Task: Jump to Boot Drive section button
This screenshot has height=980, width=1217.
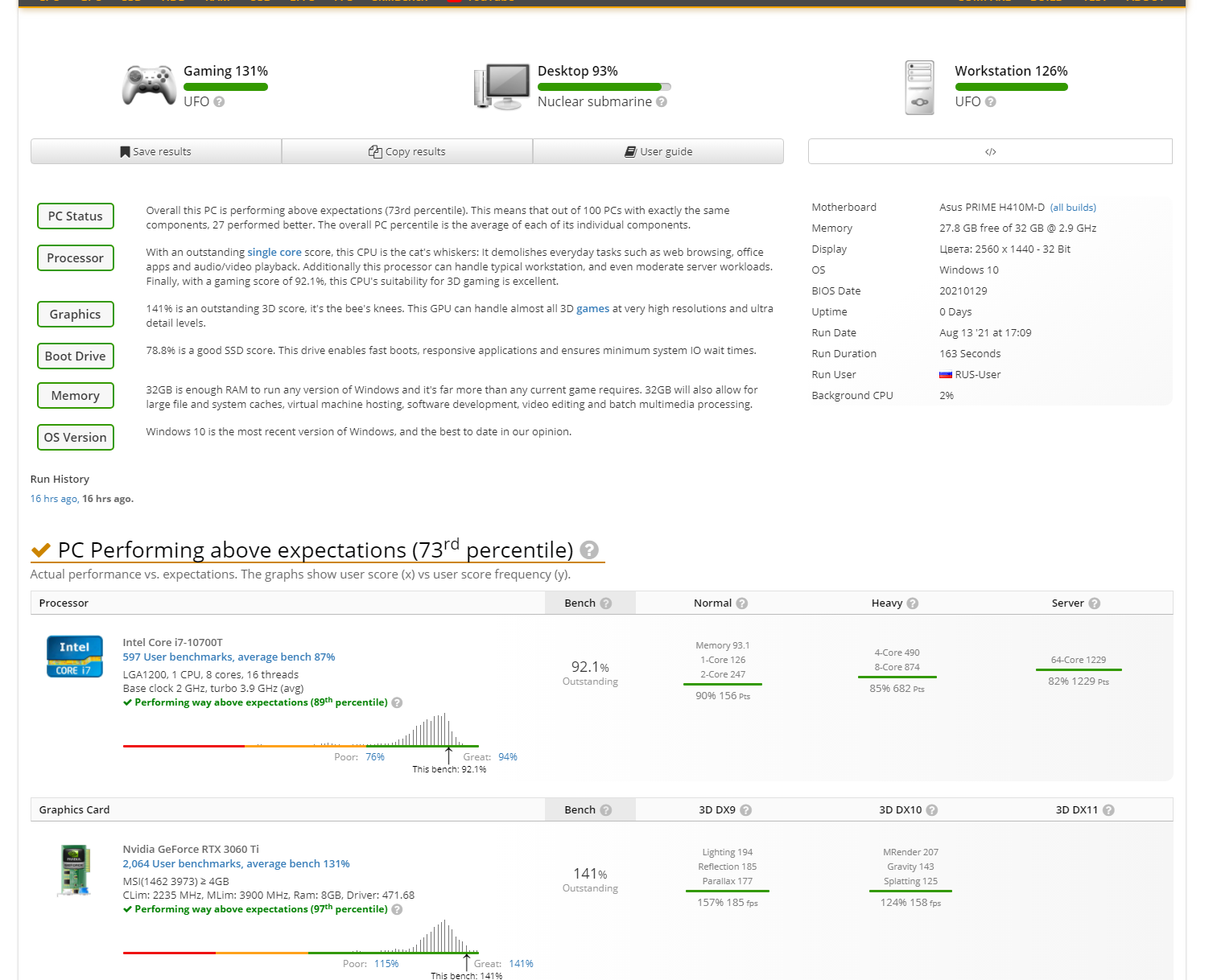Action: [76, 356]
